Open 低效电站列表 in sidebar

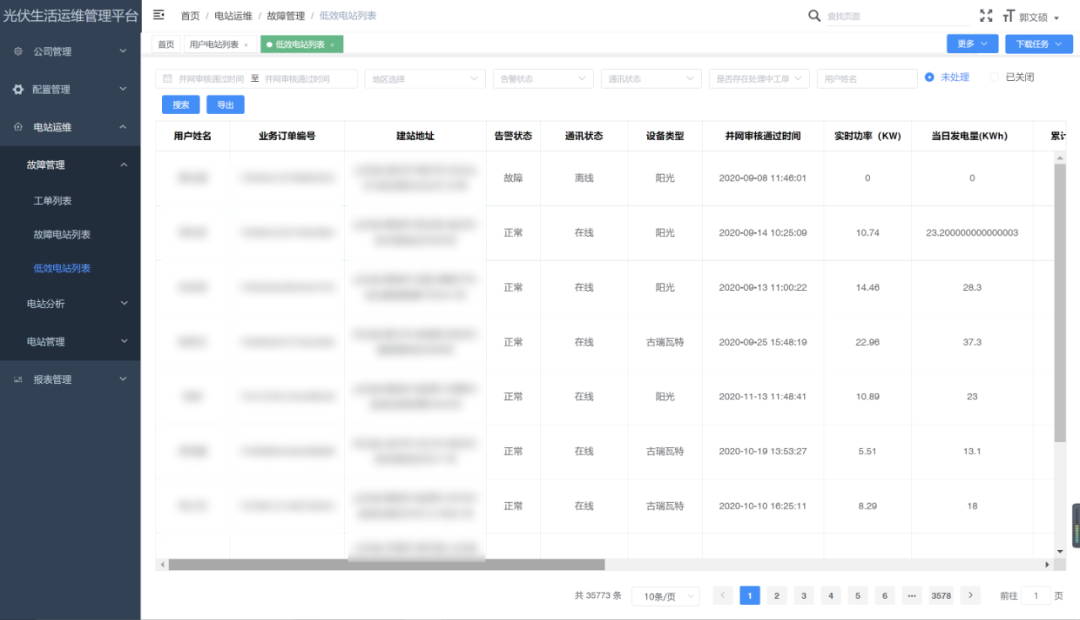62,268
